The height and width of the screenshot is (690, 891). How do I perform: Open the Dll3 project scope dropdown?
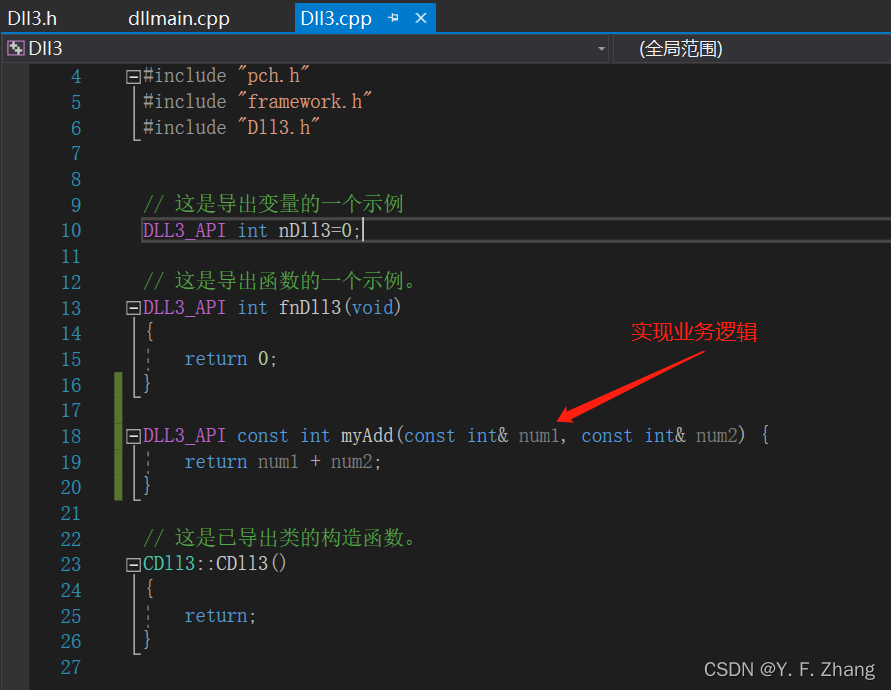click(307, 49)
